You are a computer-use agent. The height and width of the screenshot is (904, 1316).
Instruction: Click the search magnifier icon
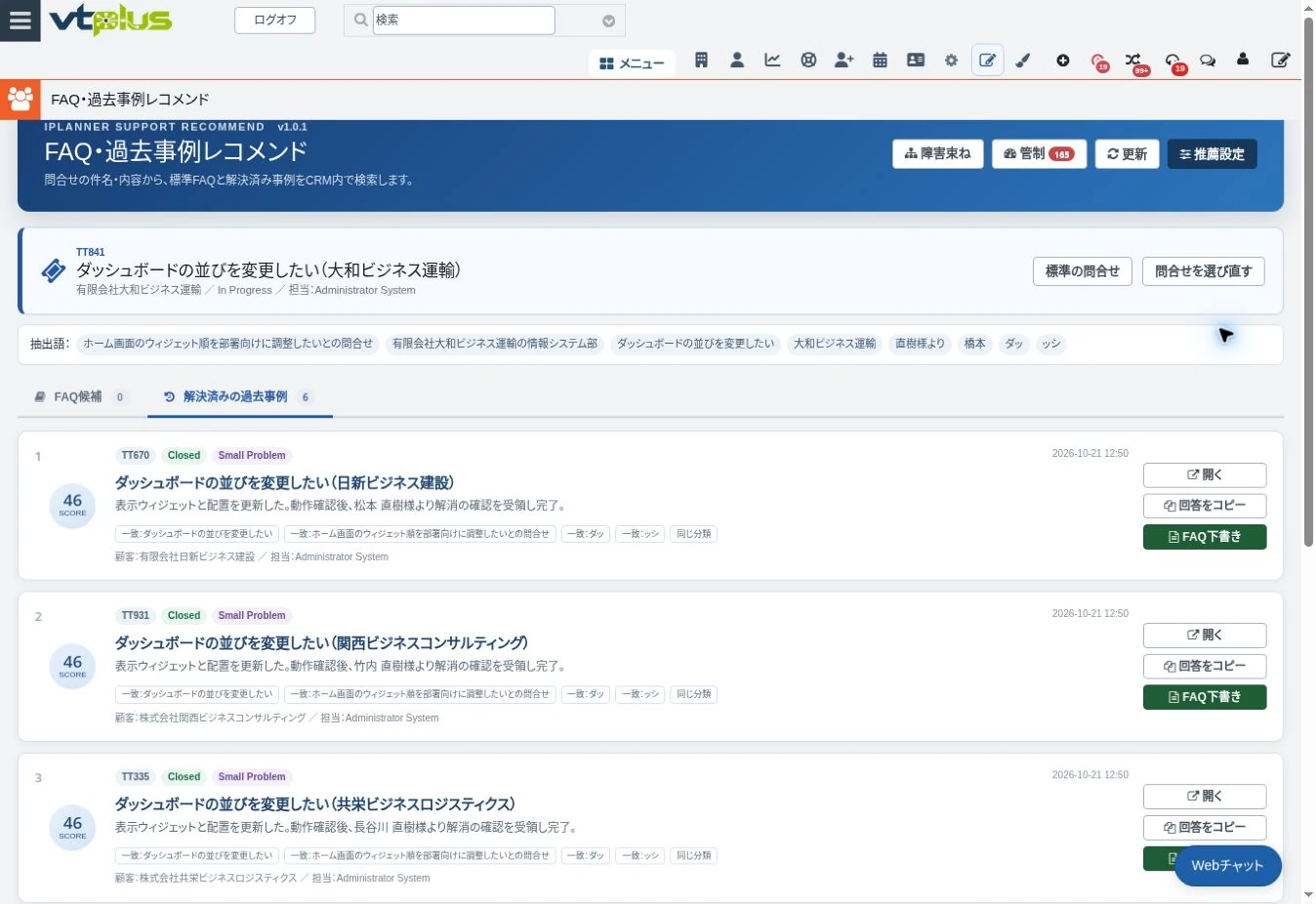360,20
